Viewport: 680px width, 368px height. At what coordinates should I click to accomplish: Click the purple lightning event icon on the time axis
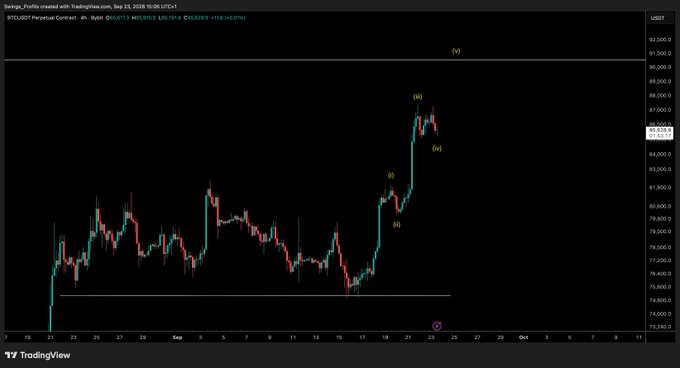[x=437, y=326]
